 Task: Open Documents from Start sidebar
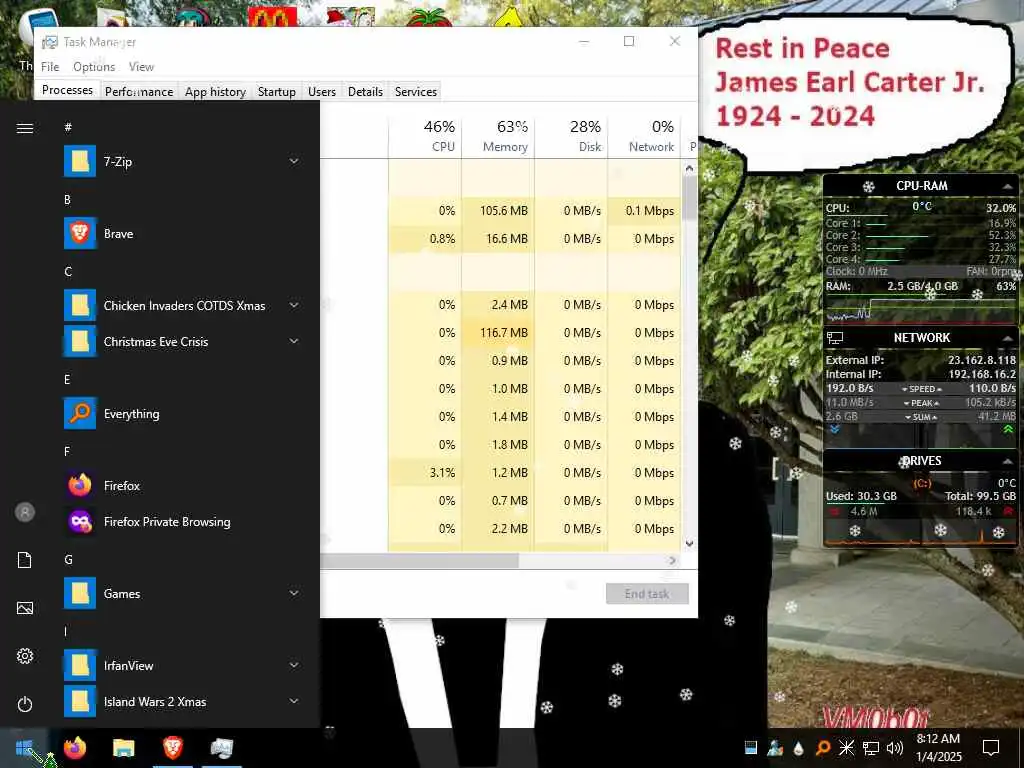point(25,560)
